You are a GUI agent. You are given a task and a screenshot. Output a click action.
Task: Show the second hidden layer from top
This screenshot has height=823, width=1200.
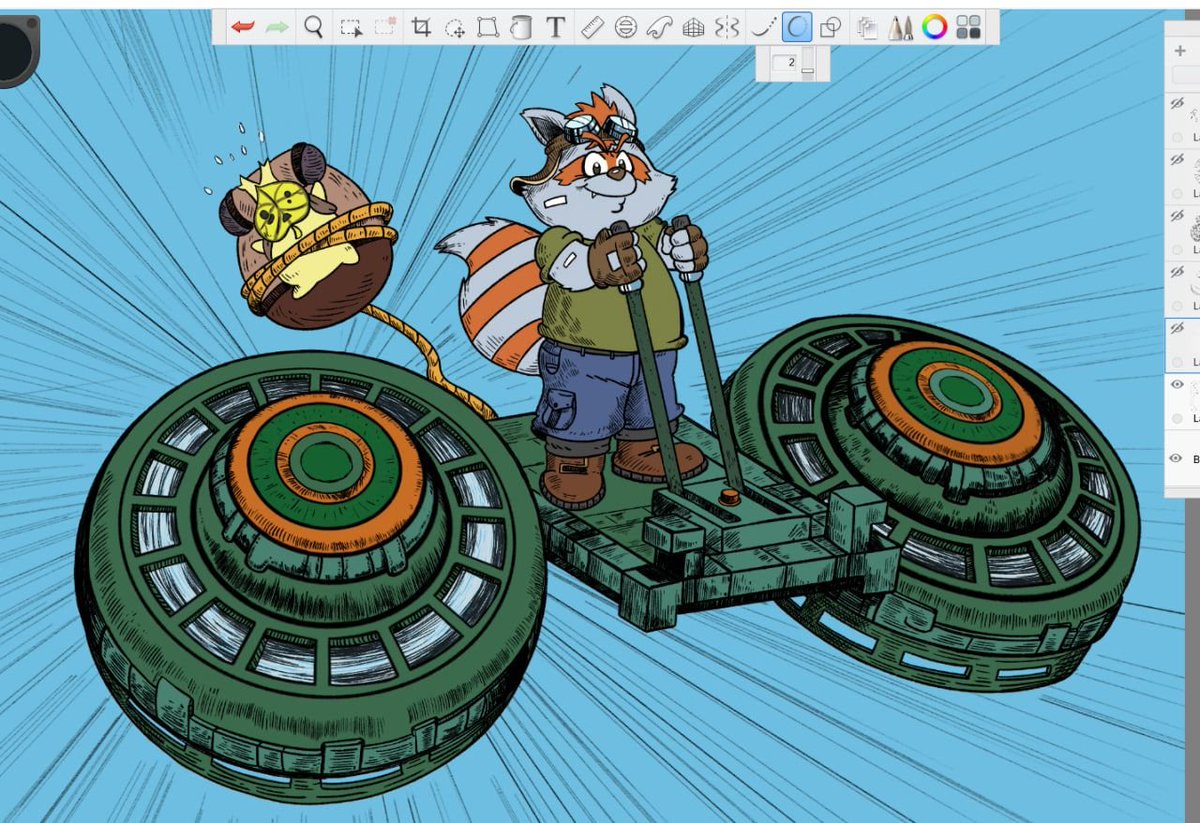click(x=1177, y=159)
